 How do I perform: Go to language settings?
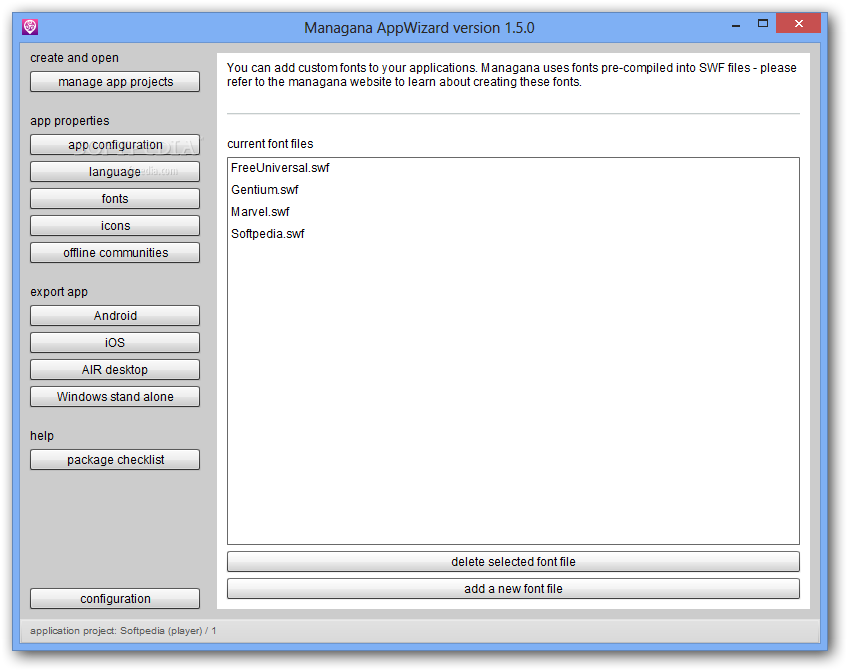pos(115,172)
